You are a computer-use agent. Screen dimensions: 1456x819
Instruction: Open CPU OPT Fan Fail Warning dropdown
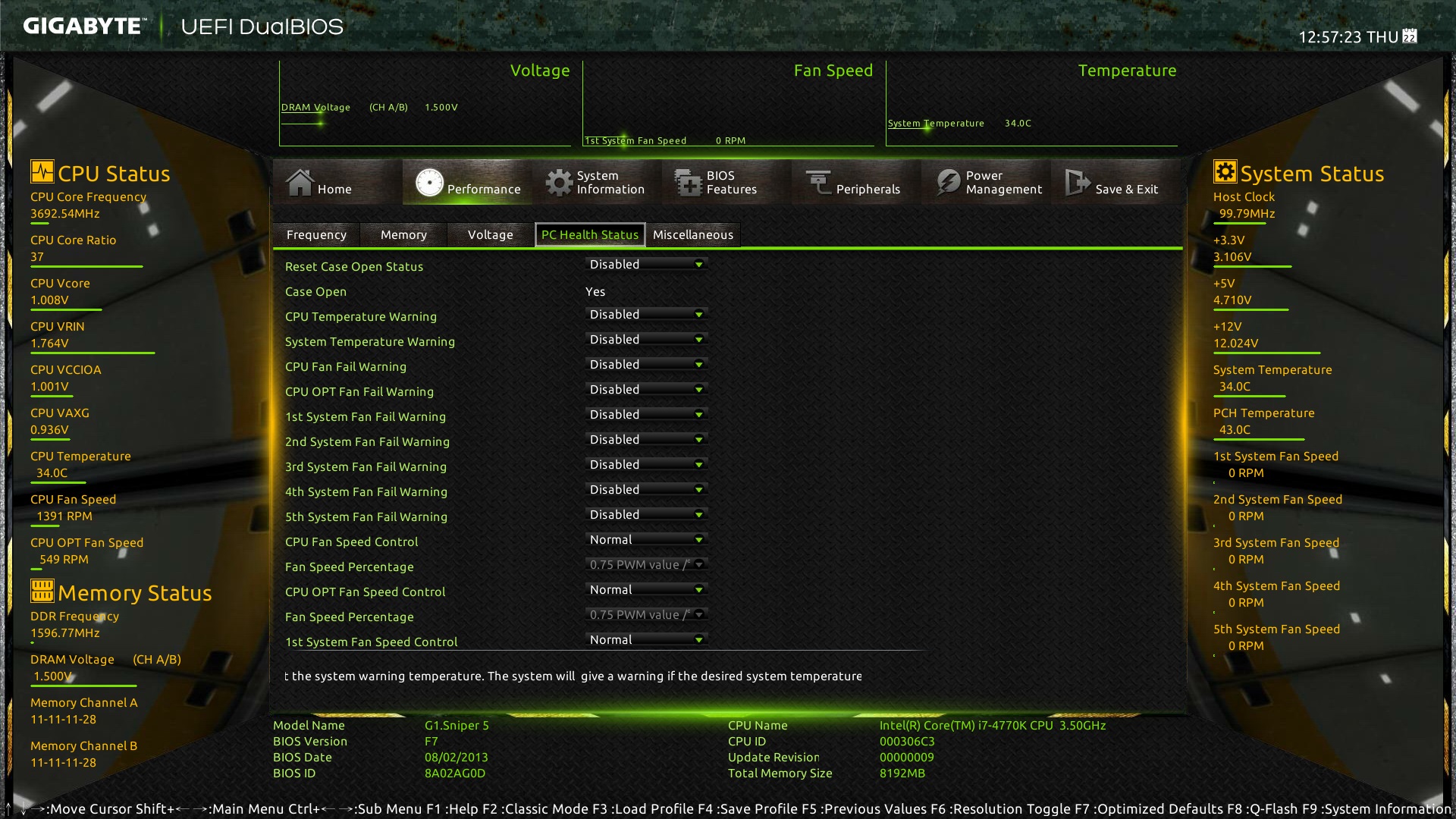point(647,389)
